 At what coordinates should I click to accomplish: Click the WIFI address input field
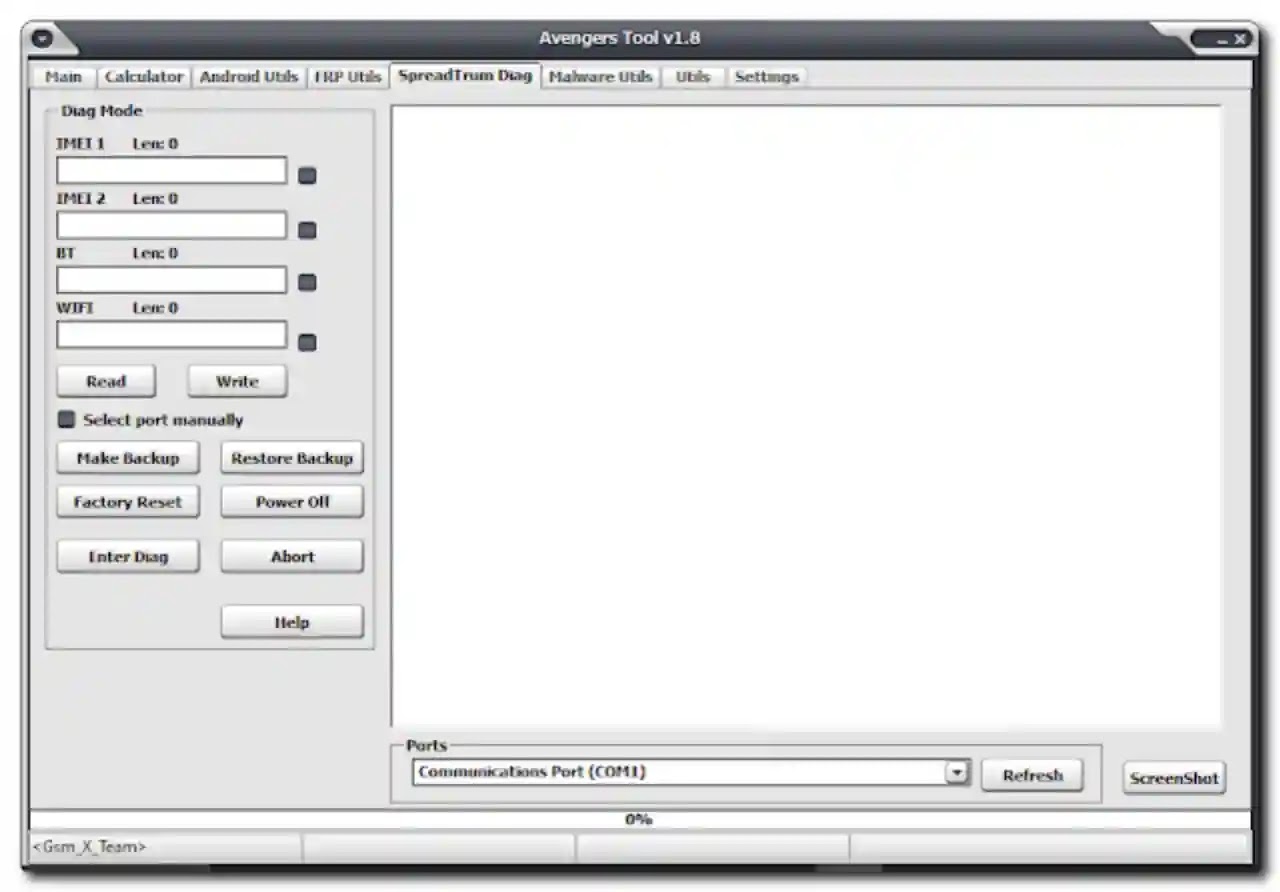(171, 335)
